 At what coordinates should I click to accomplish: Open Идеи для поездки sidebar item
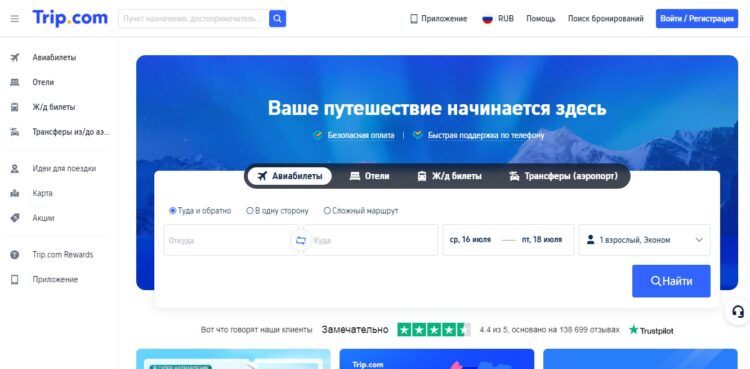[64, 168]
